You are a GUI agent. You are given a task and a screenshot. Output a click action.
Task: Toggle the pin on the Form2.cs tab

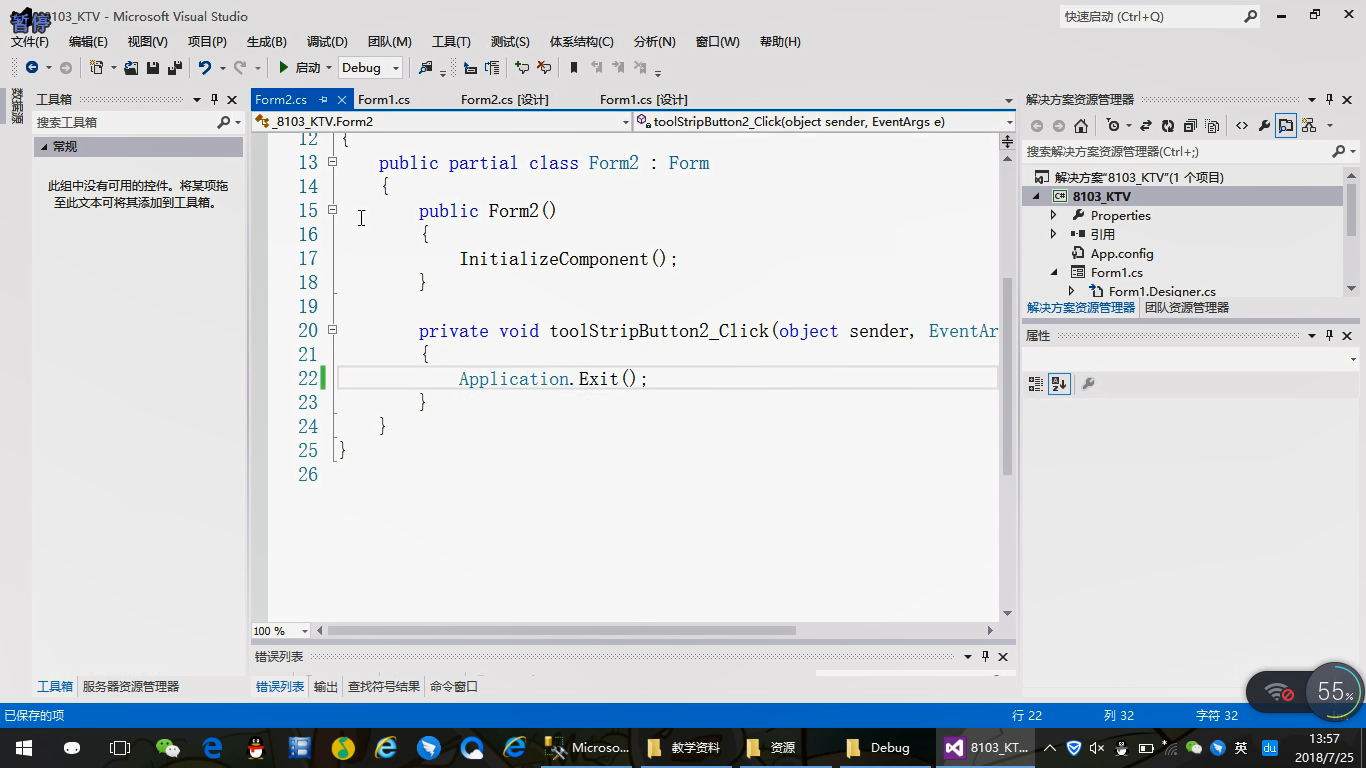pyautogui.click(x=323, y=99)
